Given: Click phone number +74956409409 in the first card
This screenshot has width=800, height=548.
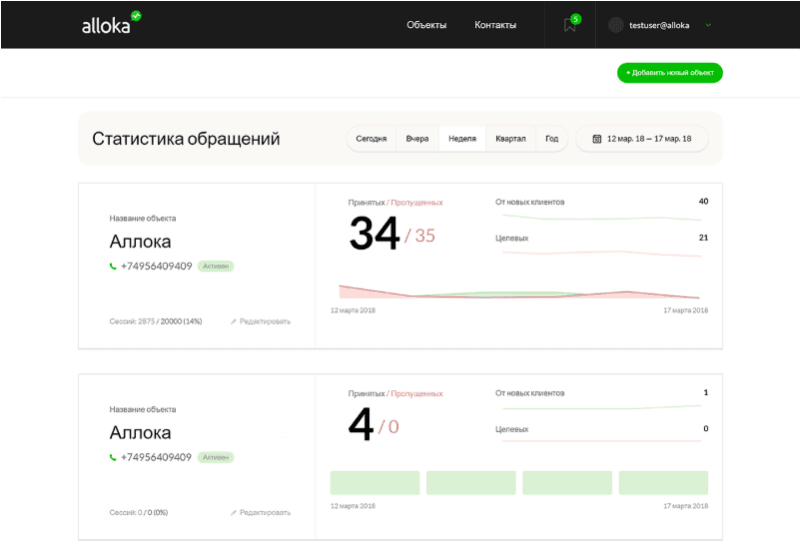Looking at the screenshot, I should coord(156,266).
